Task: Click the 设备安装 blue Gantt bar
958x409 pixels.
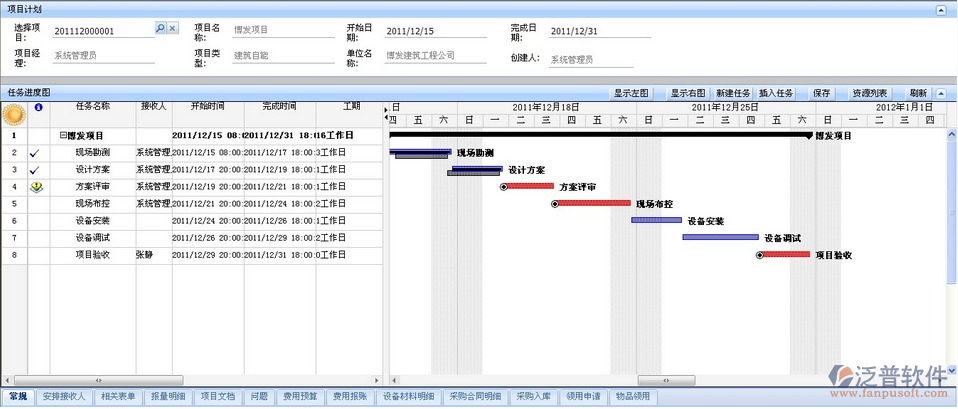Action: point(656,220)
